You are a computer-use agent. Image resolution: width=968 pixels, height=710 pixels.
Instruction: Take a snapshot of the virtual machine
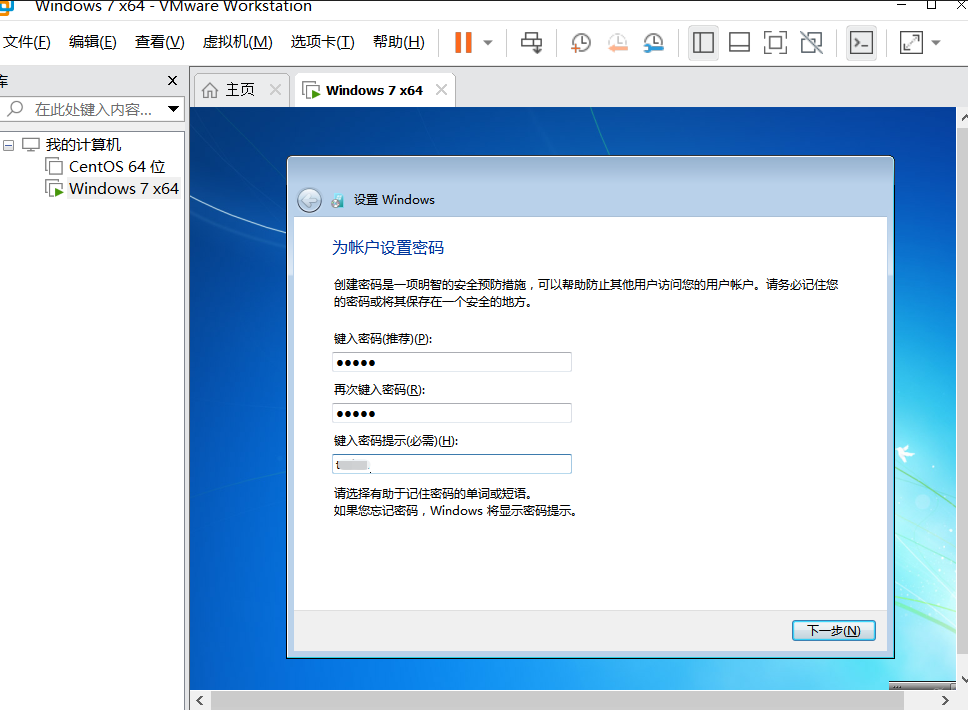tap(580, 42)
